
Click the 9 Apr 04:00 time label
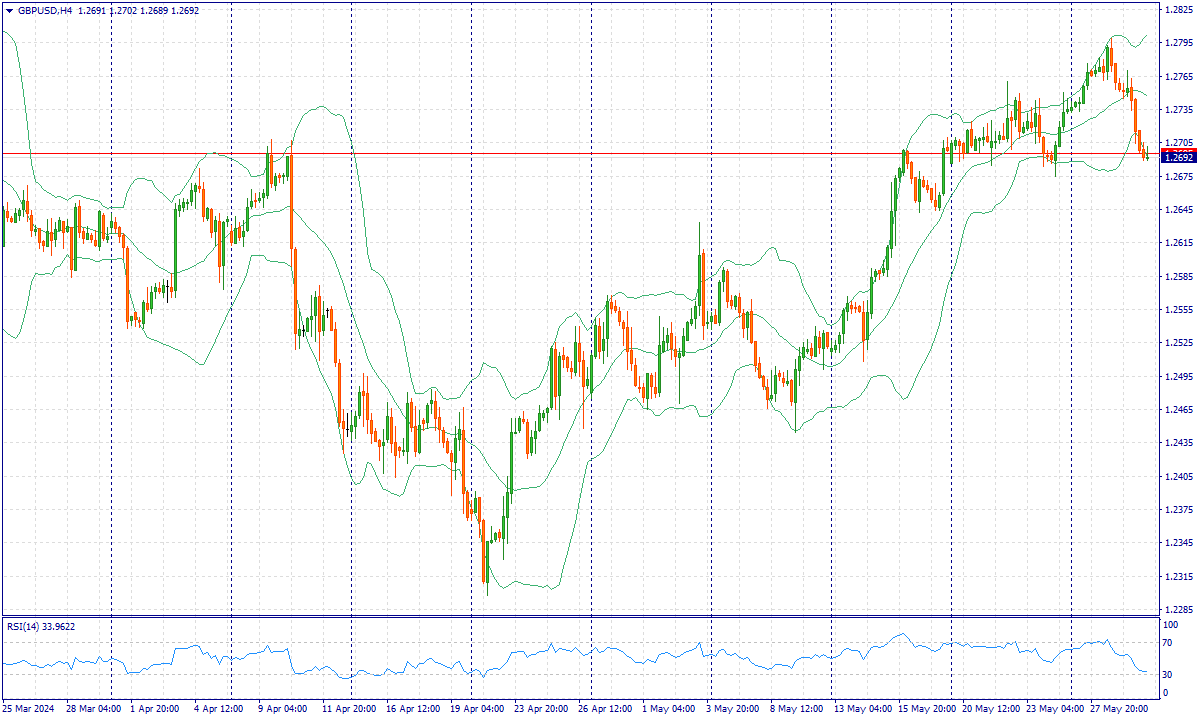[282, 708]
